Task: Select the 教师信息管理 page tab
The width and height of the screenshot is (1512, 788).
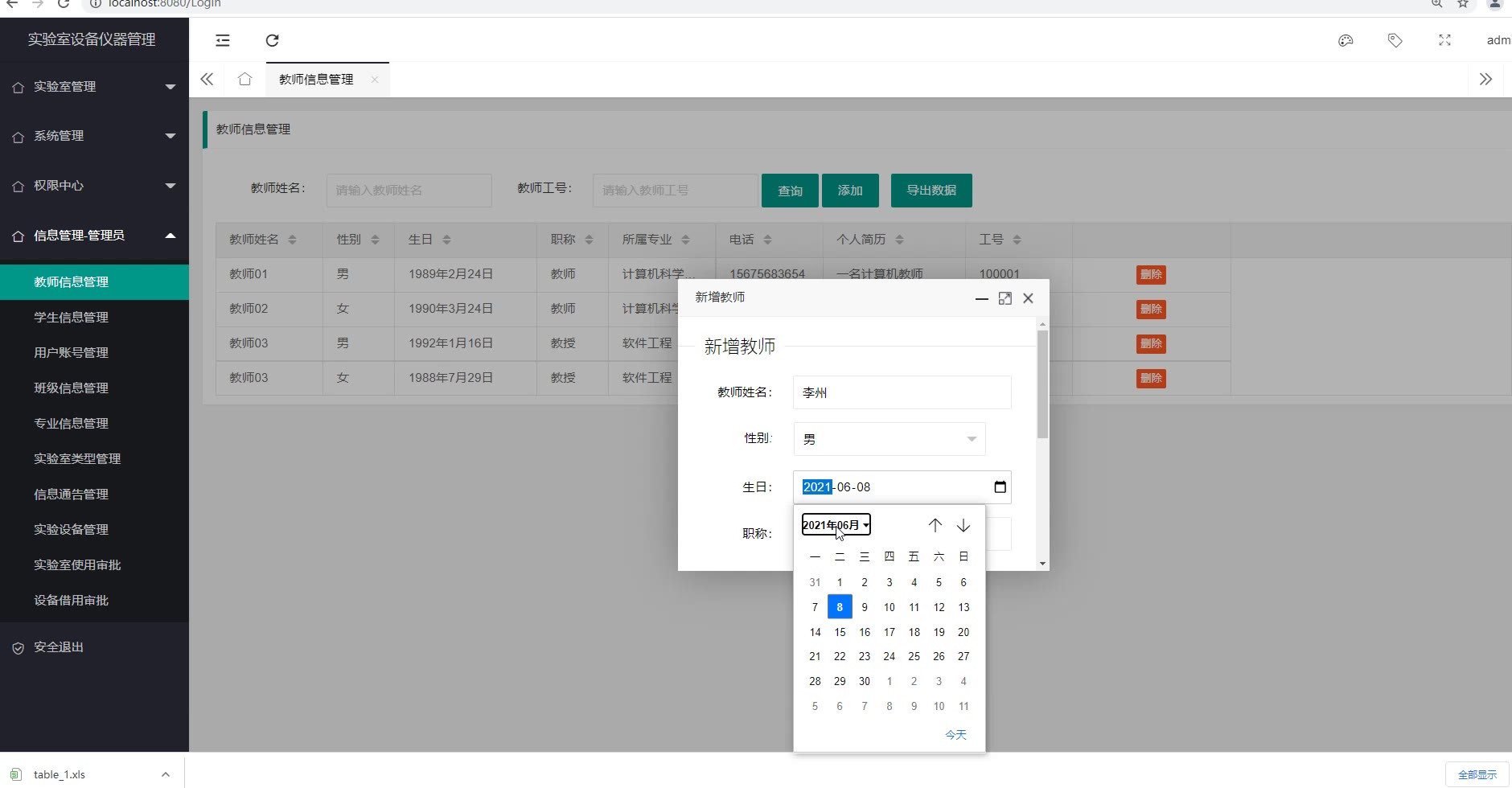Action: click(316, 79)
